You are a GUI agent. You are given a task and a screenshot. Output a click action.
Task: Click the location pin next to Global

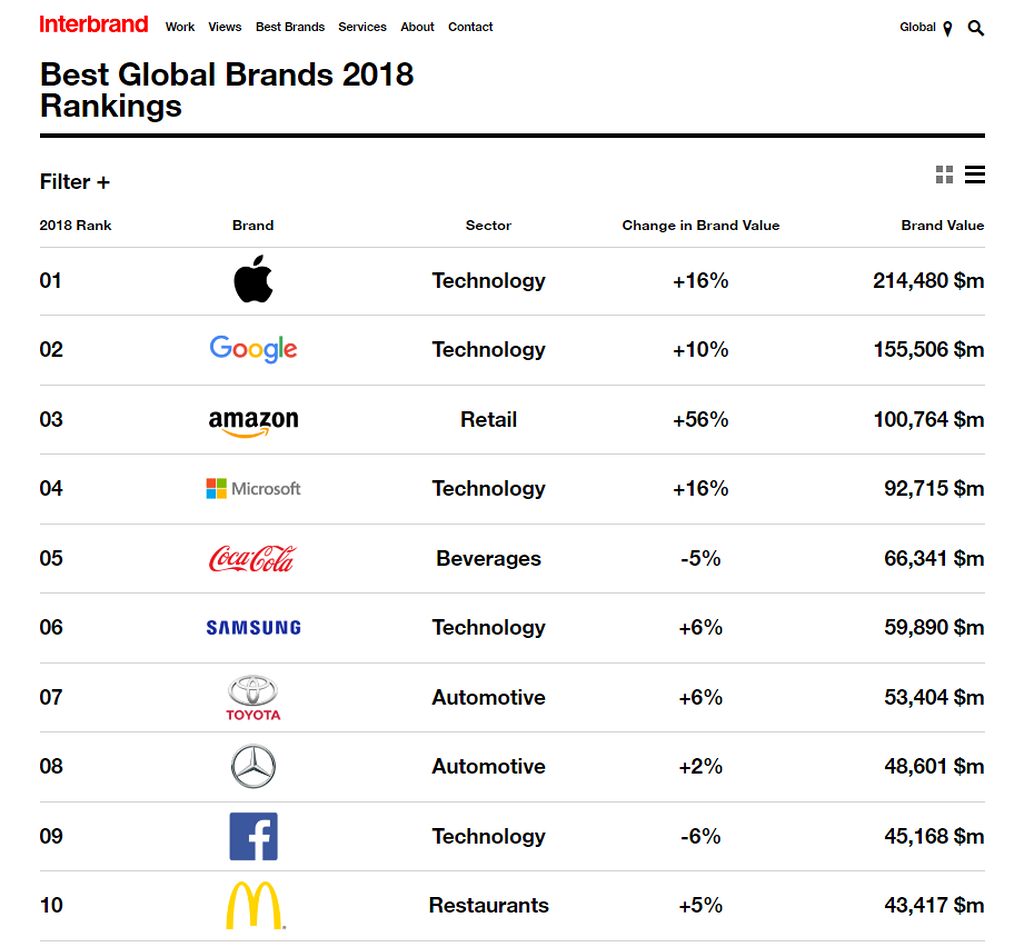[948, 28]
